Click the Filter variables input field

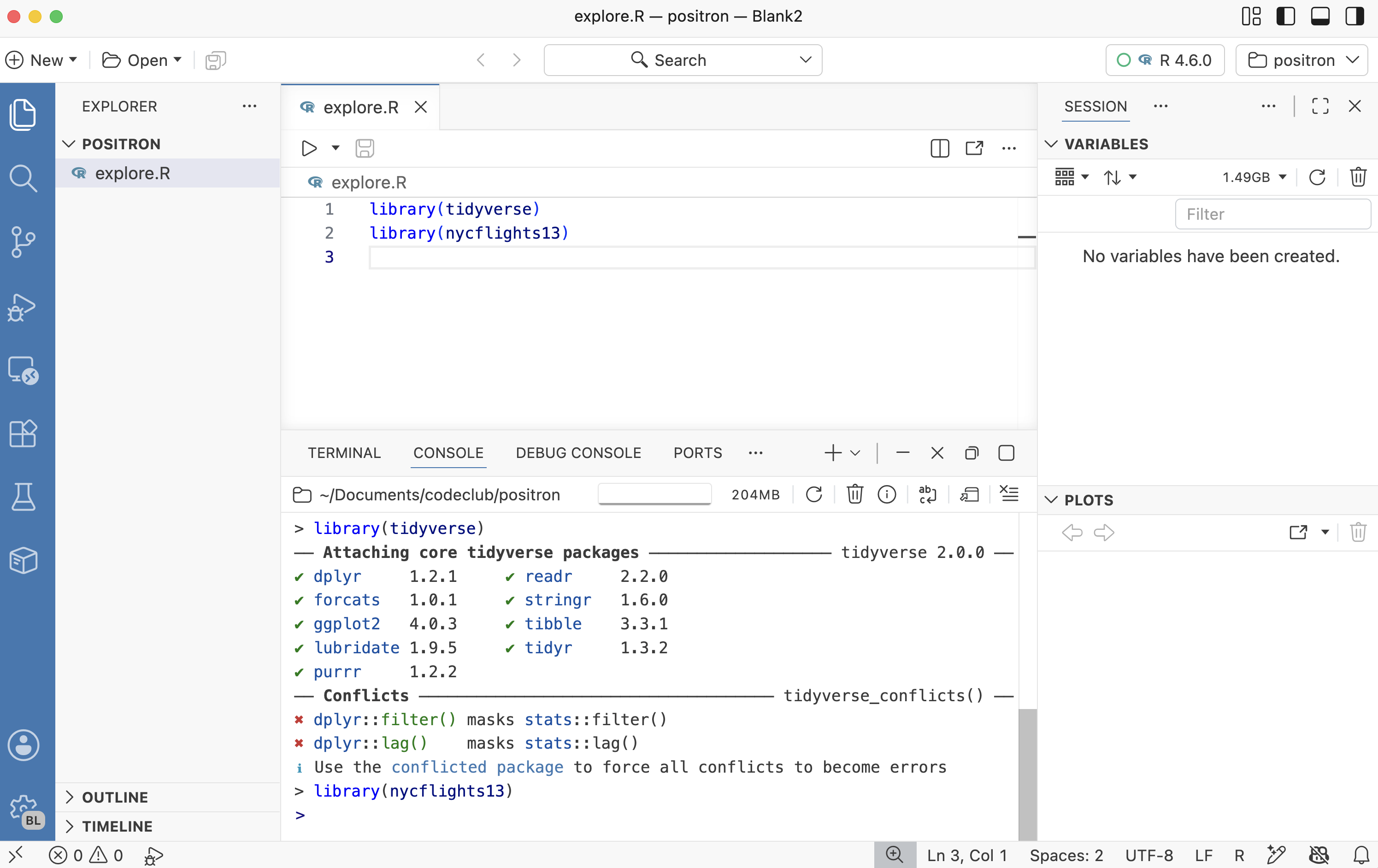click(1273, 214)
